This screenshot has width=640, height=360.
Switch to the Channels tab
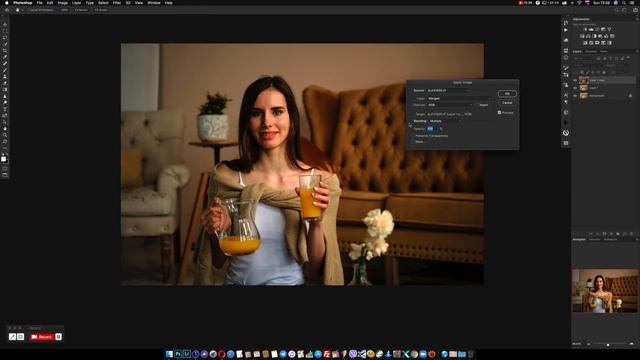[591, 51]
